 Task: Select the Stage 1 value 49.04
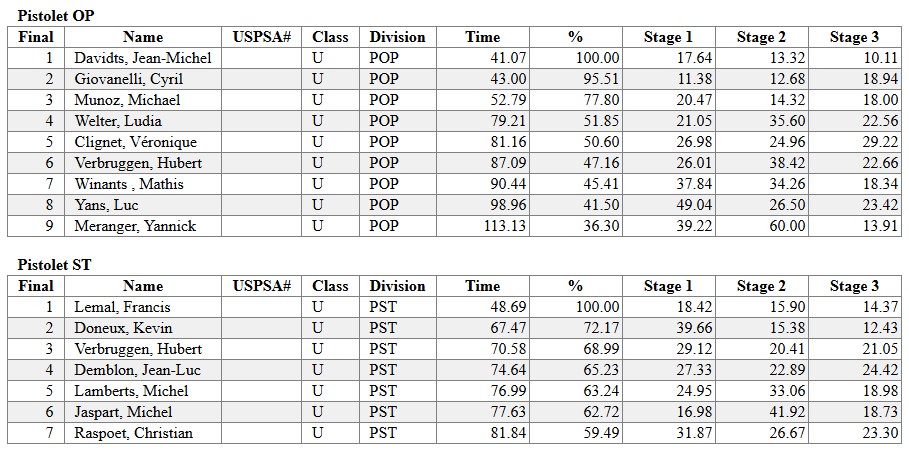point(693,205)
